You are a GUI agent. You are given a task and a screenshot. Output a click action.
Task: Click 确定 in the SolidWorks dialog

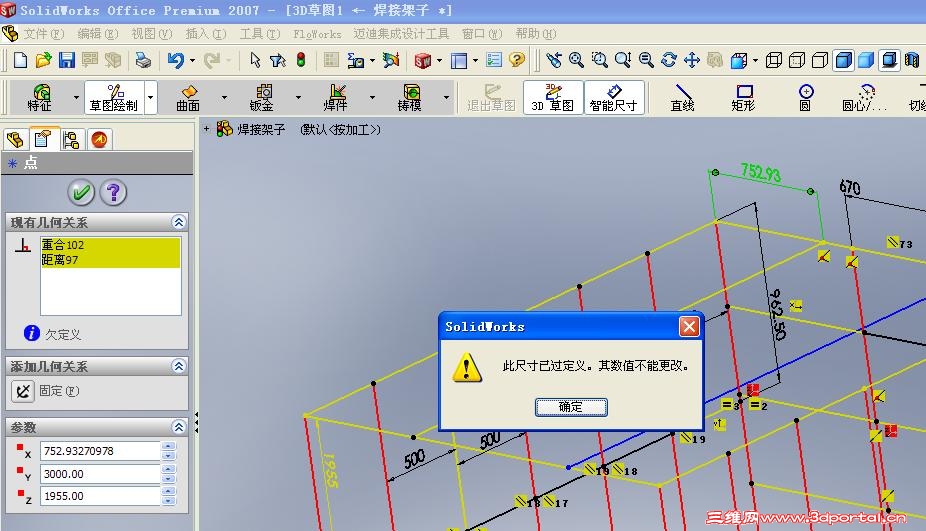tap(571, 407)
